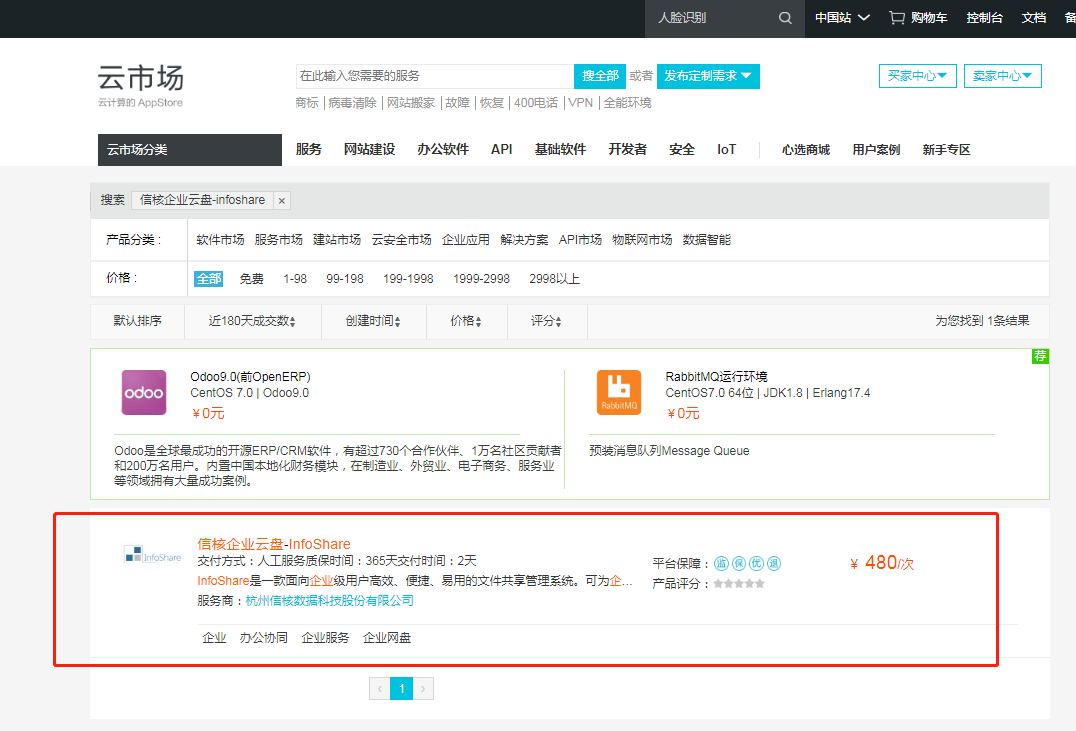This screenshot has height=731, width=1076.
Task: Open the 文档 docs link
Action: 1033,18
